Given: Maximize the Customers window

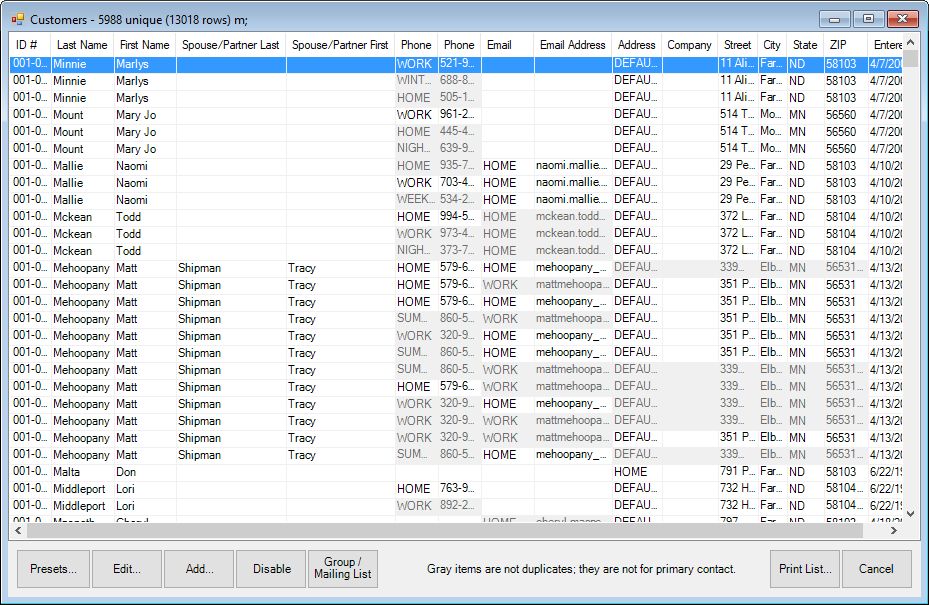Looking at the screenshot, I should [869, 19].
